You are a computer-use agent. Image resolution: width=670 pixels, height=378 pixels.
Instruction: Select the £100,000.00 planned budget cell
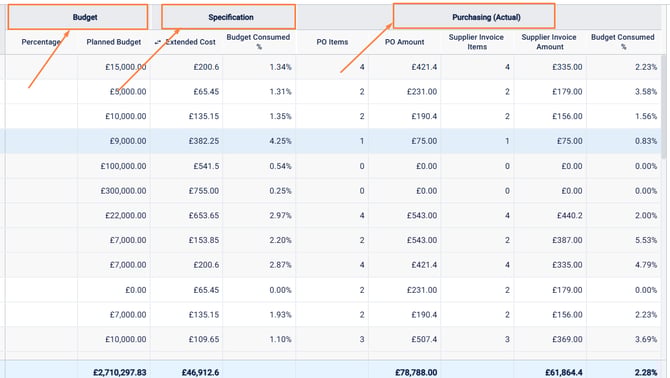tap(123, 166)
